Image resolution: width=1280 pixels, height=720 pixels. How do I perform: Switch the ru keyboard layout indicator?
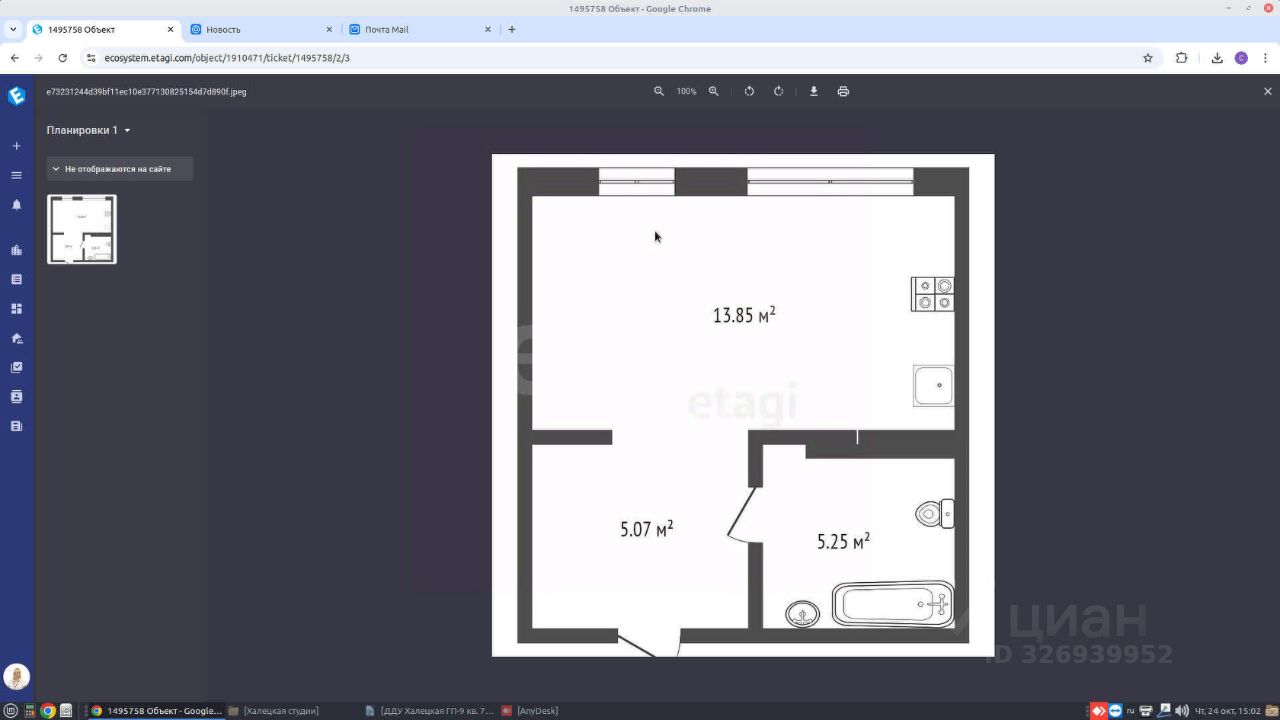click(1131, 711)
